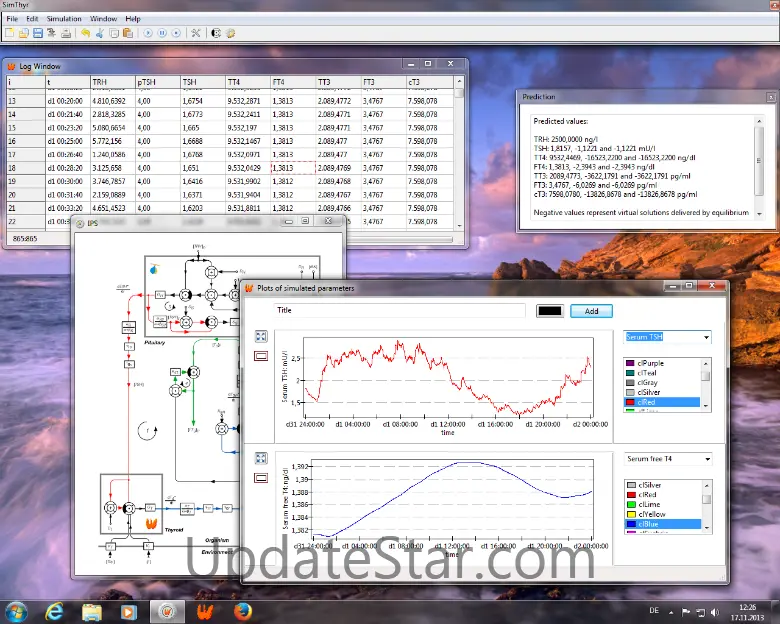Click the Save disk icon in toolbar

(38, 33)
